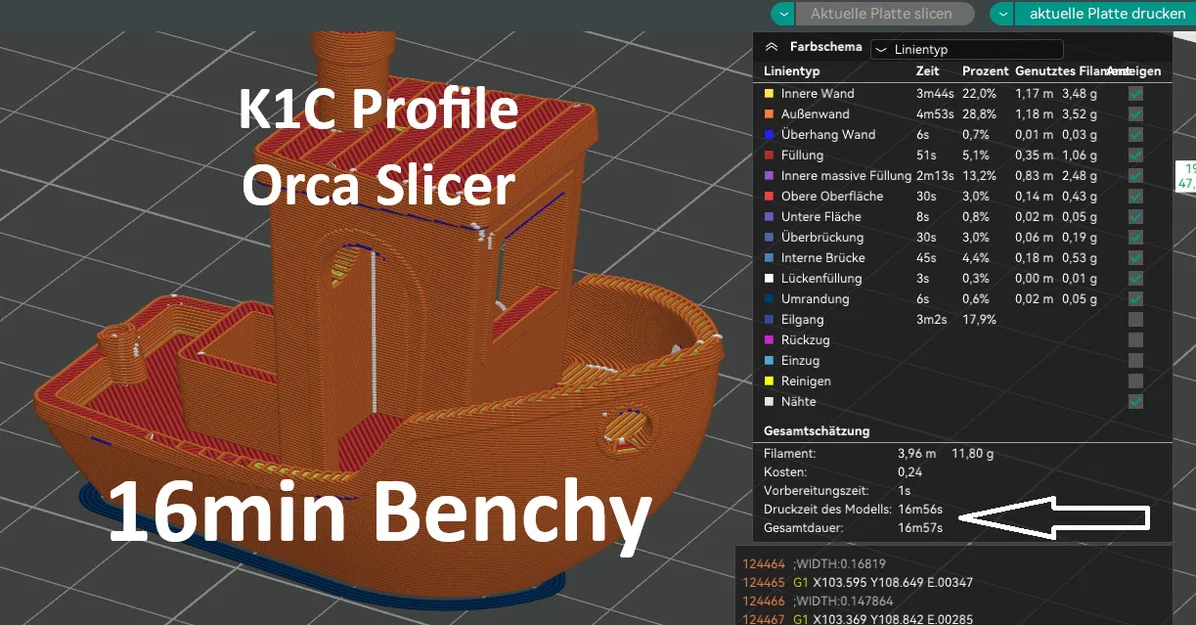This screenshot has height=625, width=1196.
Task: Toggle visibility of Lückenfüllung
Action: [x=1136, y=279]
